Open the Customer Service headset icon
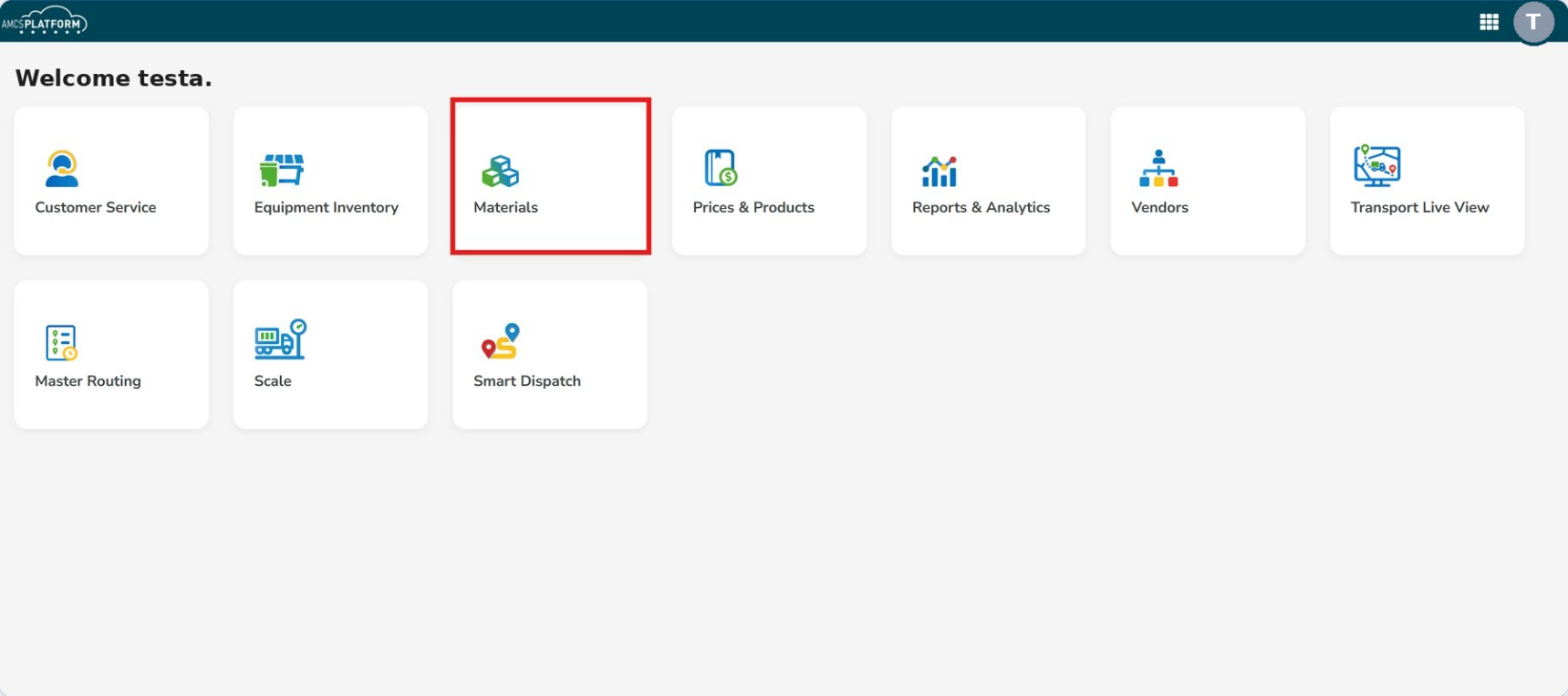This screenshot has height=696, width=1568. (x=61, y=169)
